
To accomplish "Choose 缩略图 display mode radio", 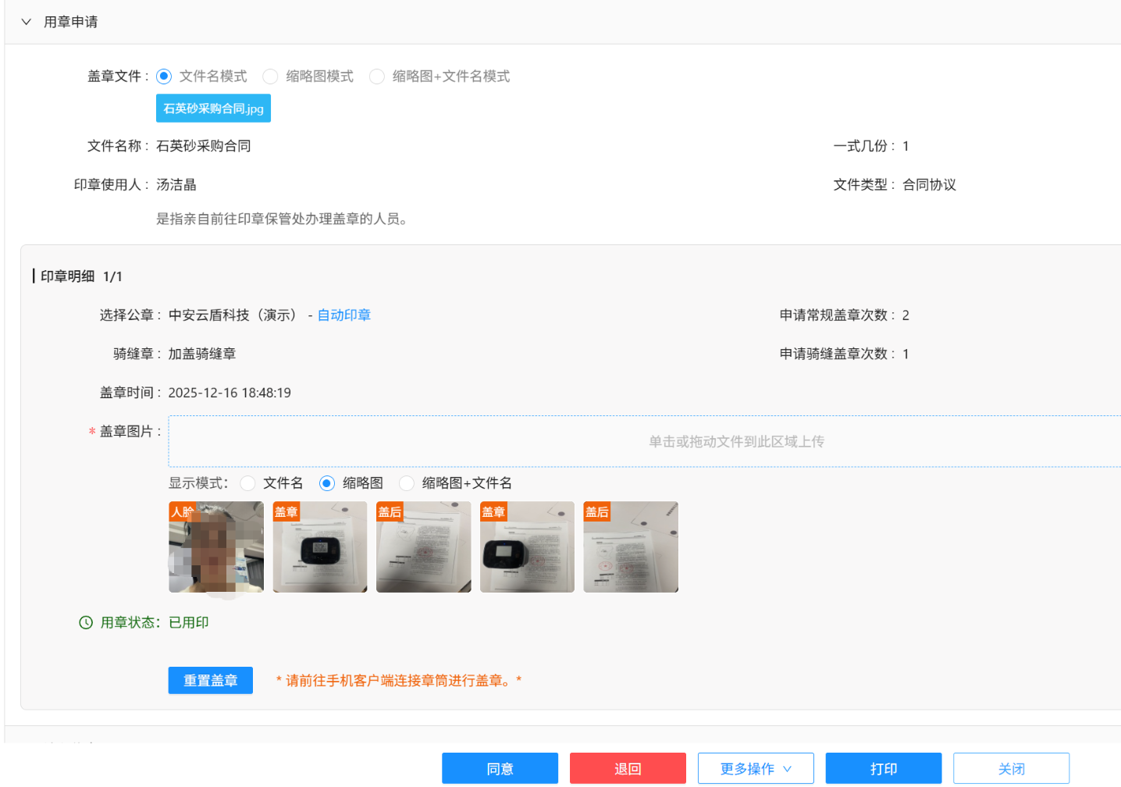I will point(327,483).
